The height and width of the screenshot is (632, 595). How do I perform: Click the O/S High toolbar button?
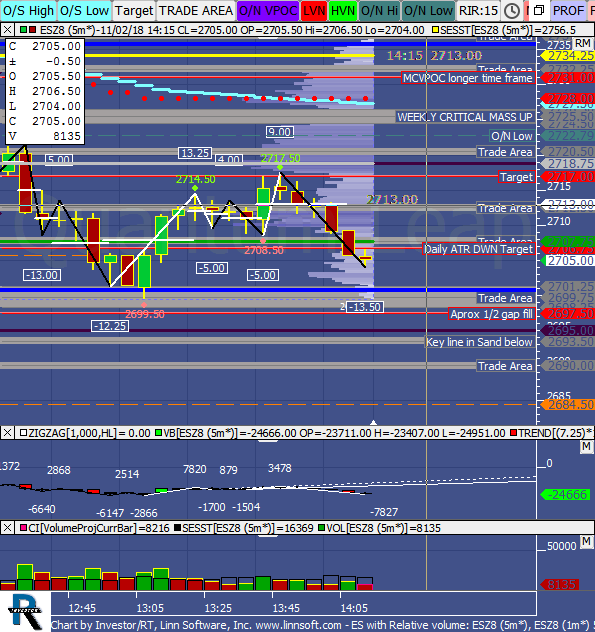coord(28,11)
